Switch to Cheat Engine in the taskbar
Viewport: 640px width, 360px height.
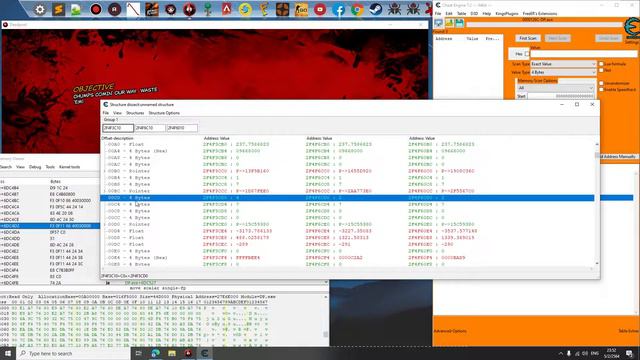pos(204,353)
